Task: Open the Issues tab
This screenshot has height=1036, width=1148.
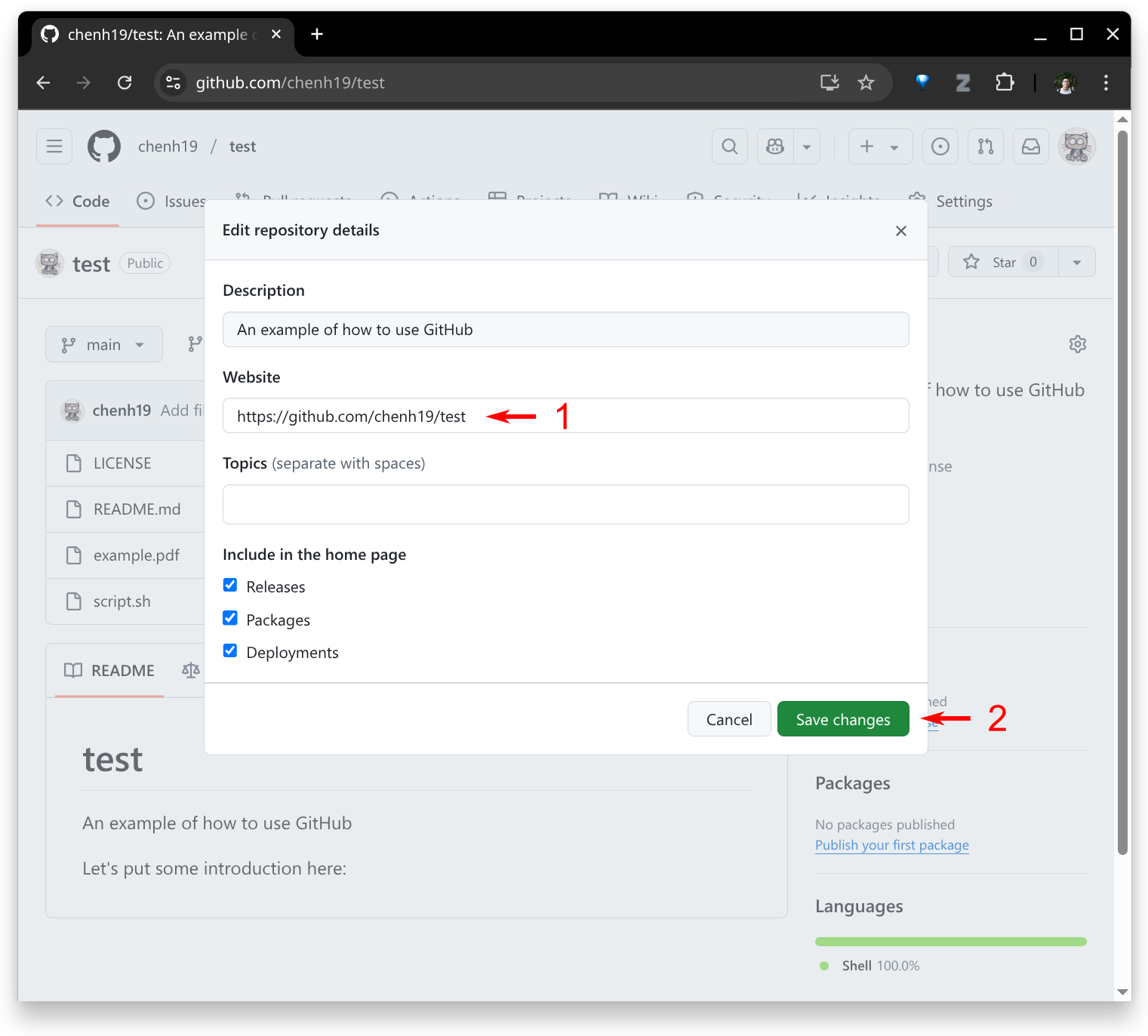Action: coord(172,201)
